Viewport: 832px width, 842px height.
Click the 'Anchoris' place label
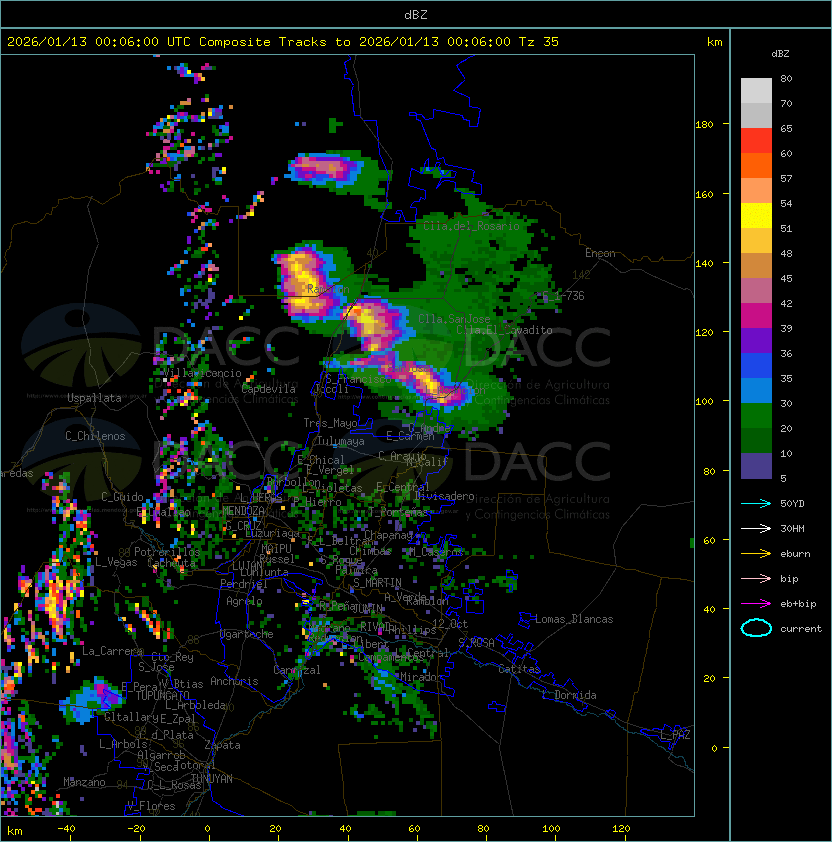tap(234, 681)
